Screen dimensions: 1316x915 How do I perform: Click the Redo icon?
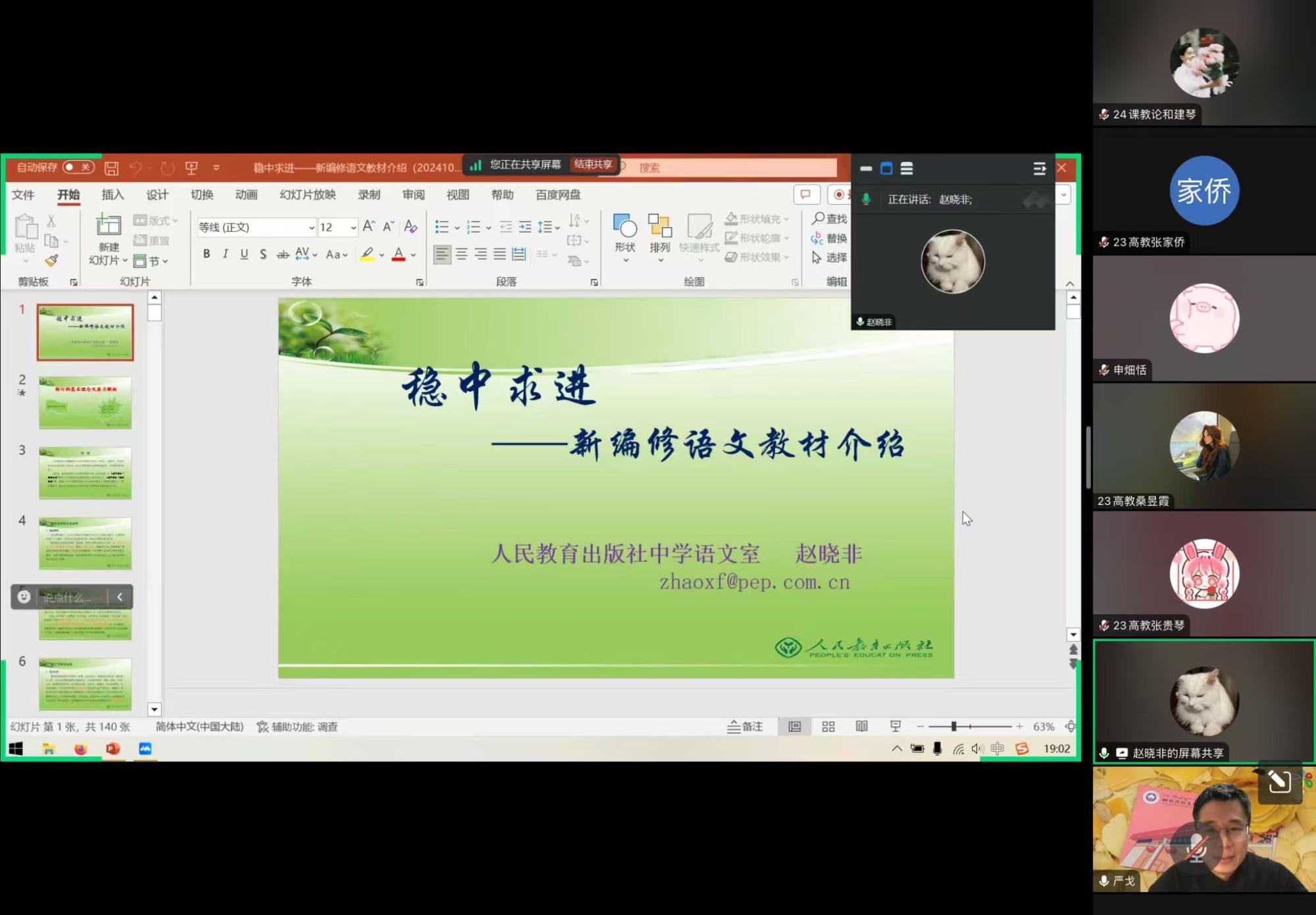click(167, 168)
